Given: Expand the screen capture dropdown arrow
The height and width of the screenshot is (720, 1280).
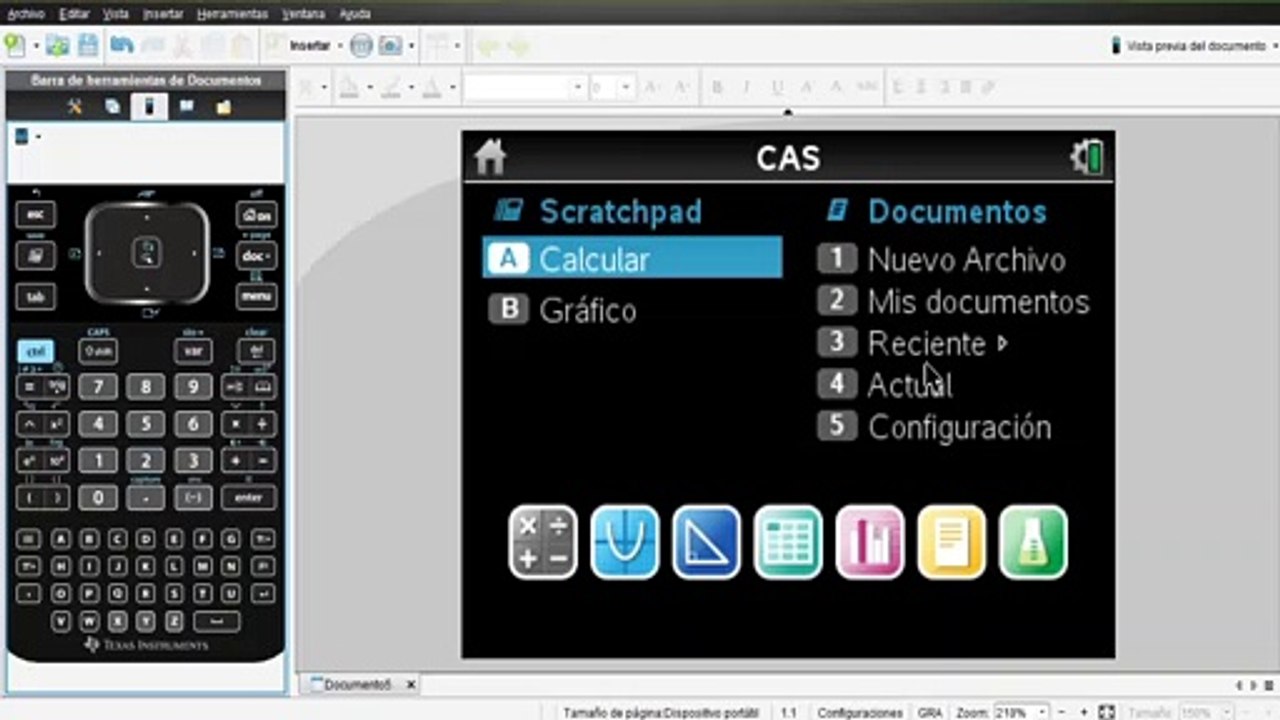Looking at the screenshot, I should pos(411,46).
